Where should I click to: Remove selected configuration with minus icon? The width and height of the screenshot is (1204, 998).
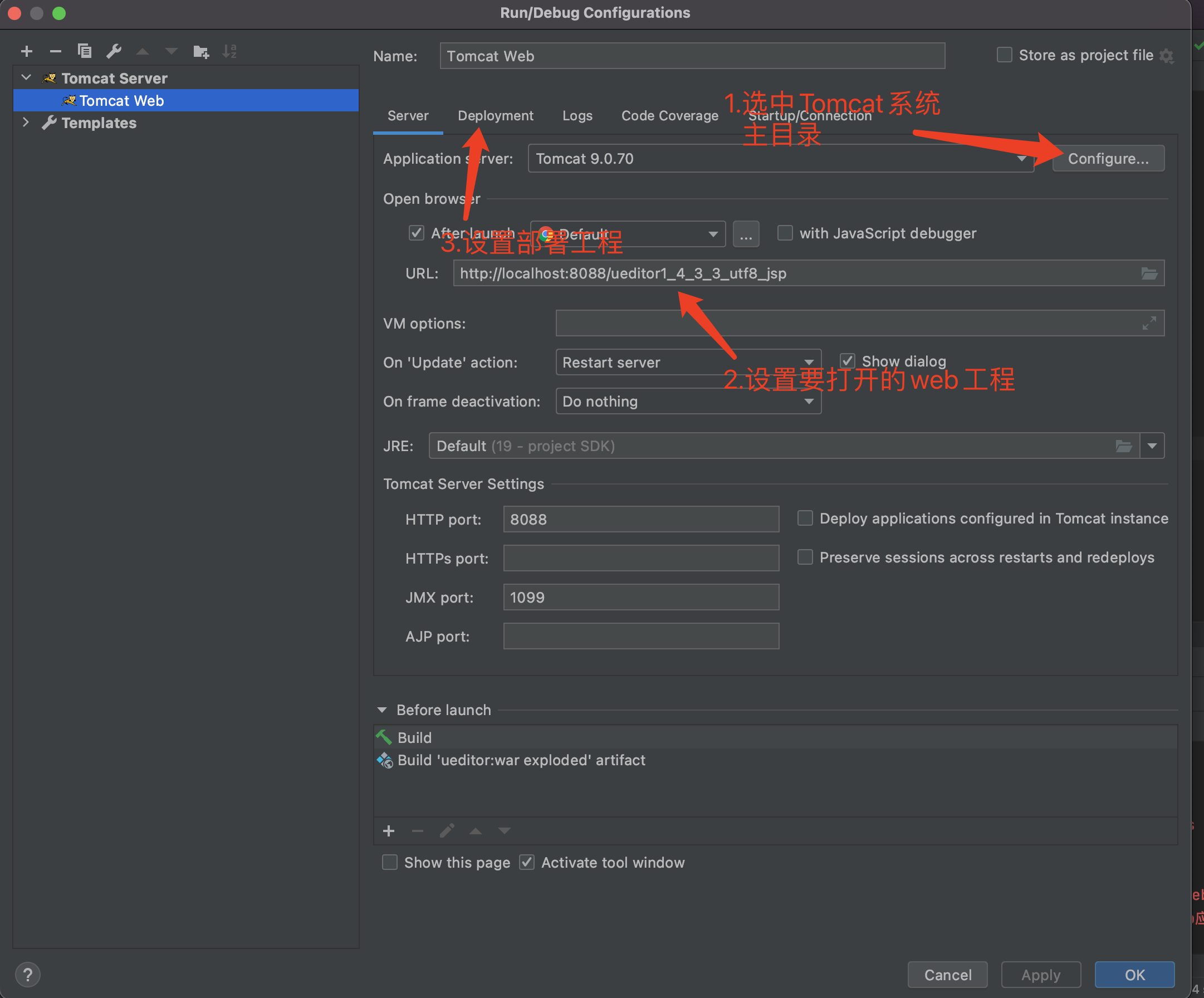[56, 52]
